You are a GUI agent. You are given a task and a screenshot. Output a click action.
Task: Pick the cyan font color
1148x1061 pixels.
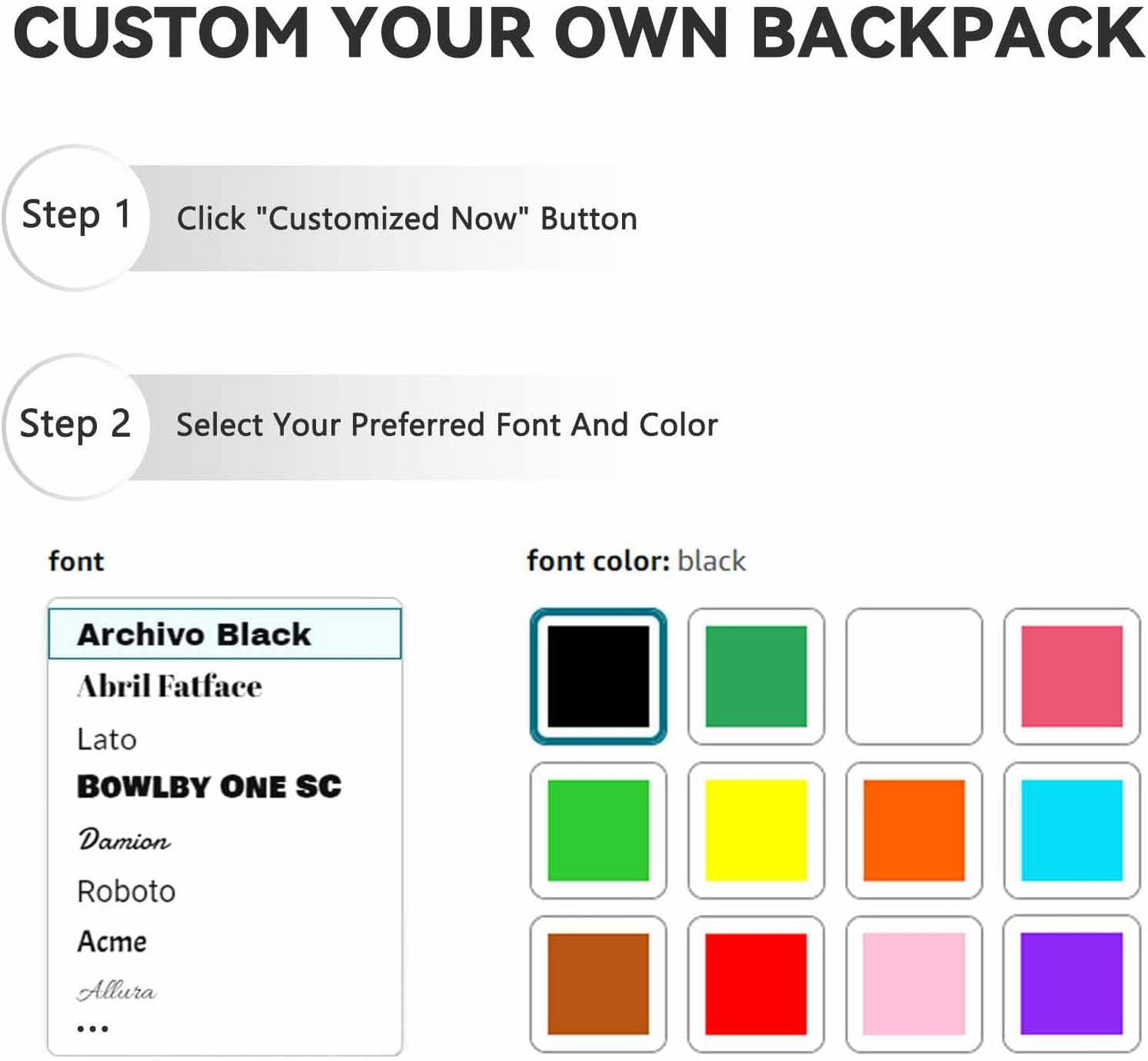click(x=1071, y=831)
